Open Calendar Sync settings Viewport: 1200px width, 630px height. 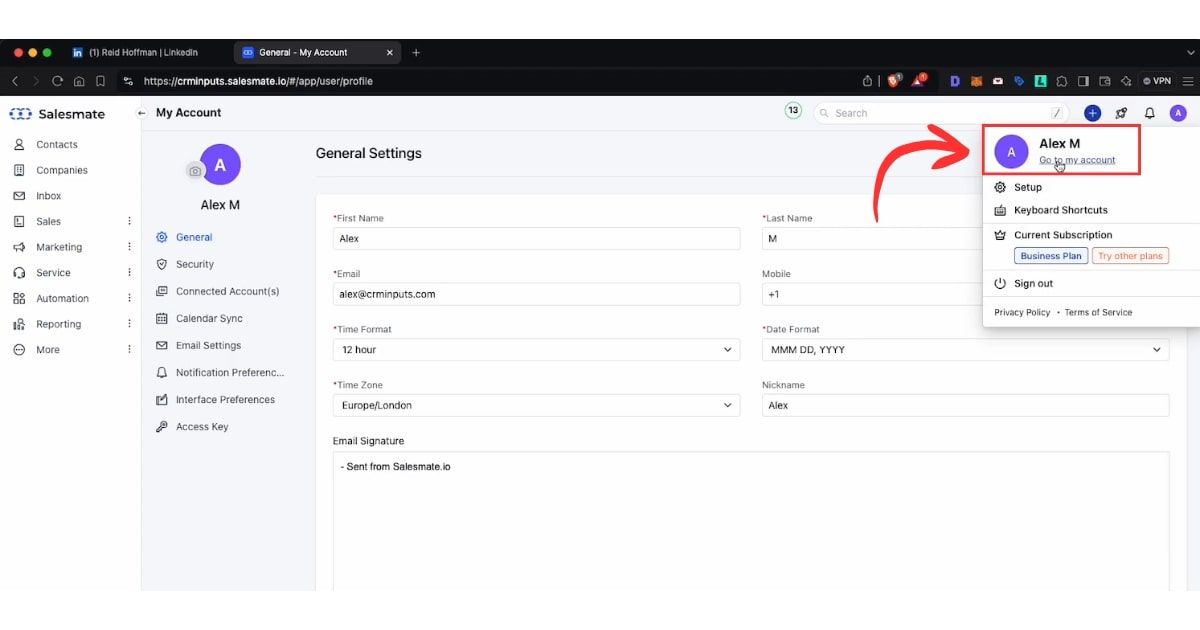(x=209, y=318)
